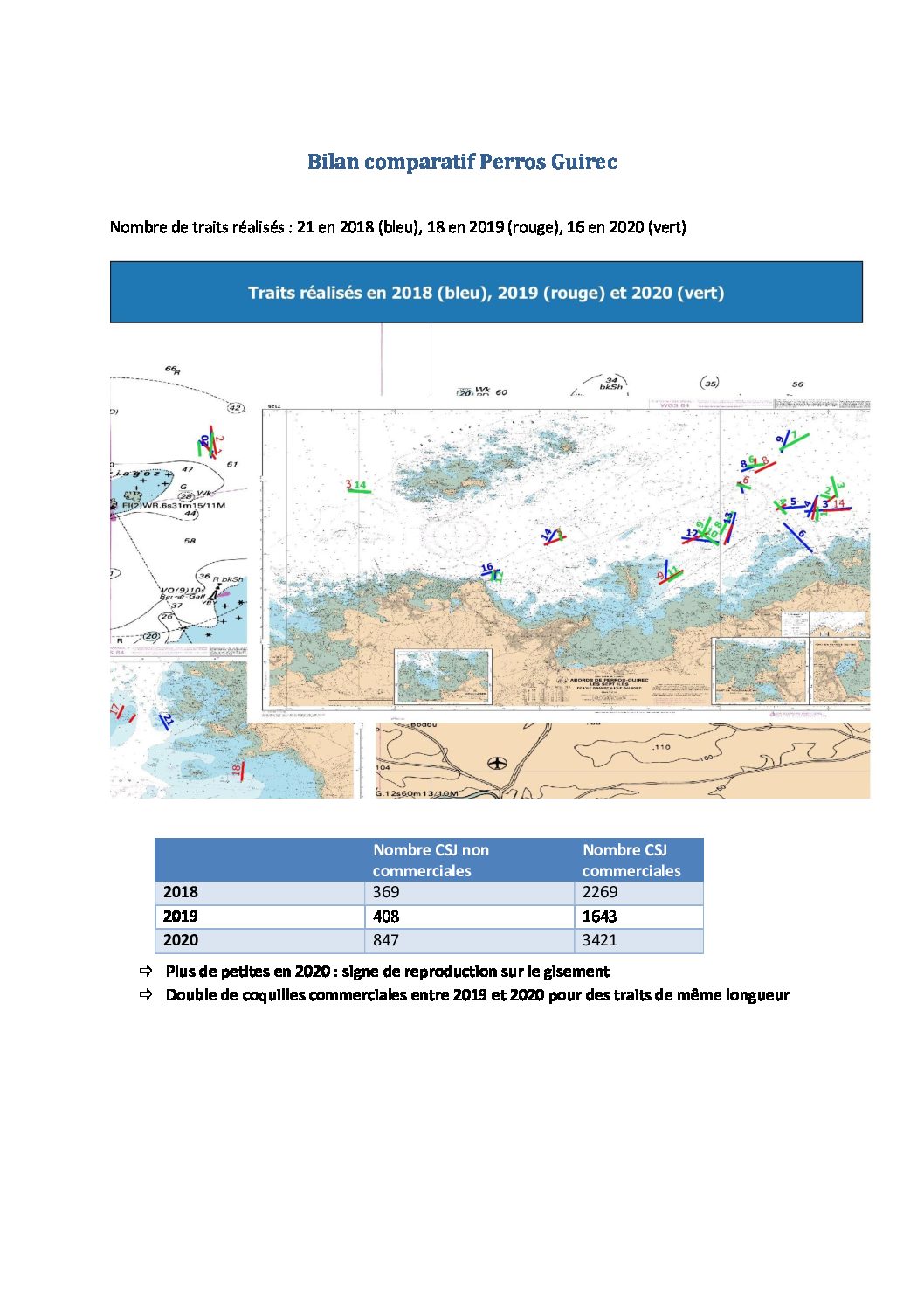Image resolution: width=924 pixels, height=1308 pixels.
Task: Click the green '3 14' trait label on map
Action: [356, 485]
